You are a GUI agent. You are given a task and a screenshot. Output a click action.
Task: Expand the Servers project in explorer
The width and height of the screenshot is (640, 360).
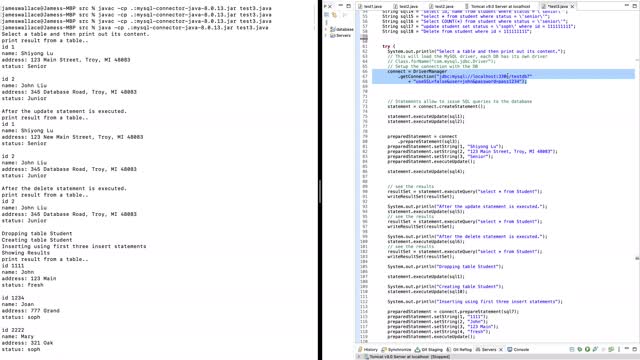coord(326,36)
